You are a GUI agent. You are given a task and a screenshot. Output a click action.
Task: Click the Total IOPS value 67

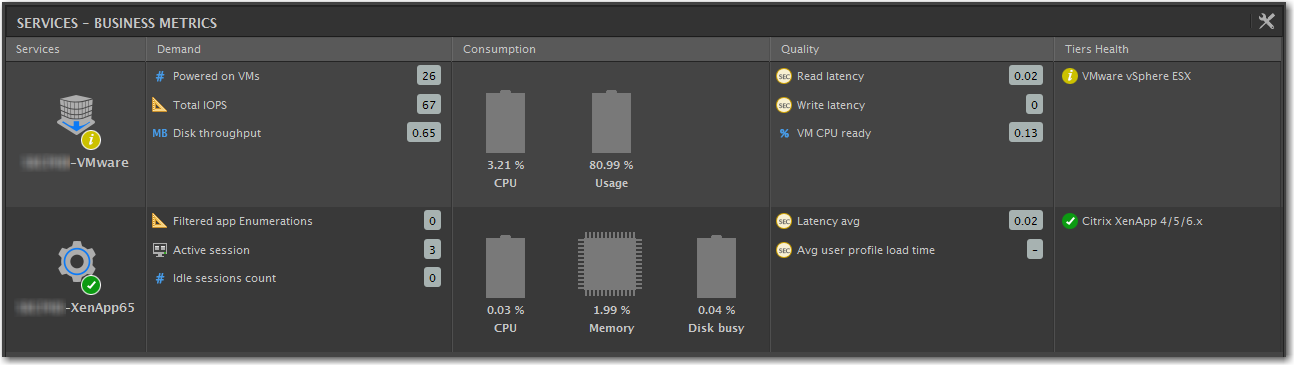pyautogui.click(x=429, y=104)
